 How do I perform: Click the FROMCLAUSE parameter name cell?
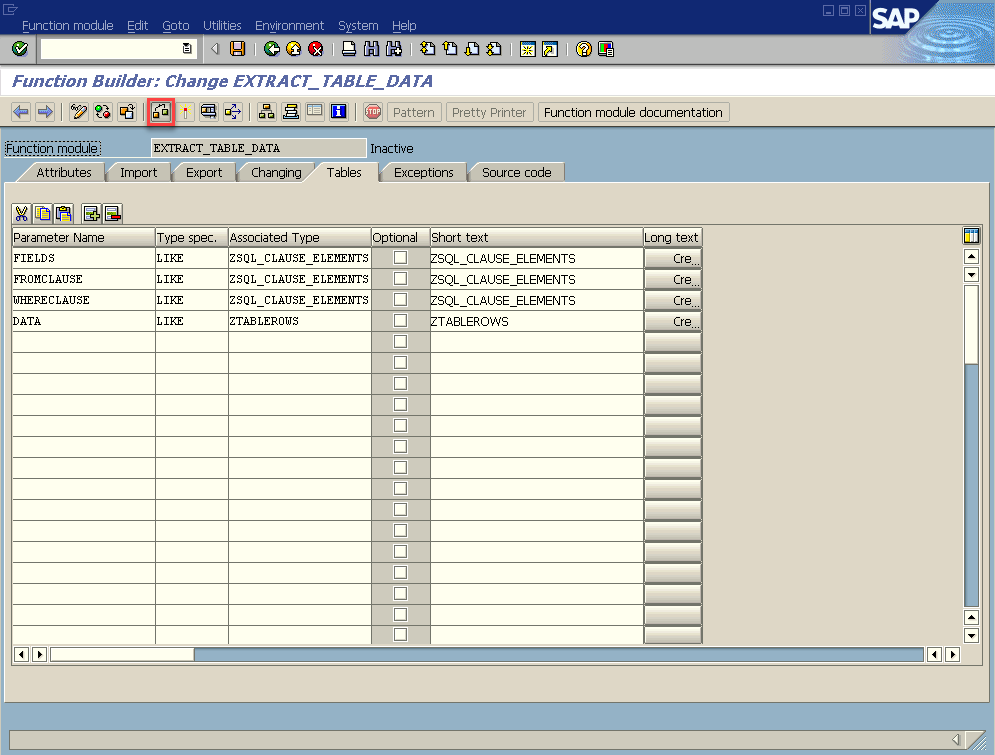[83, 279]
